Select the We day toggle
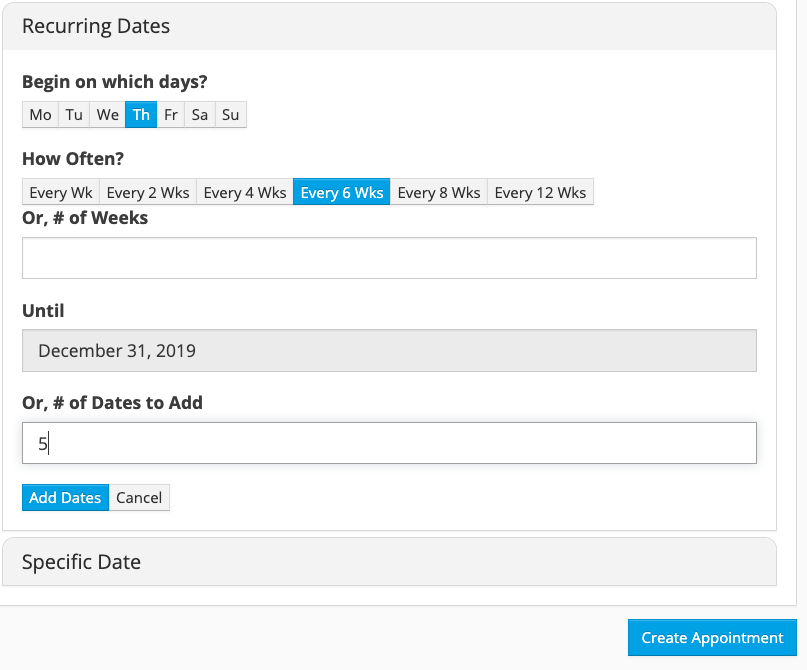The width and height of the screenshot is (807, 670). [x=108, y=114]
